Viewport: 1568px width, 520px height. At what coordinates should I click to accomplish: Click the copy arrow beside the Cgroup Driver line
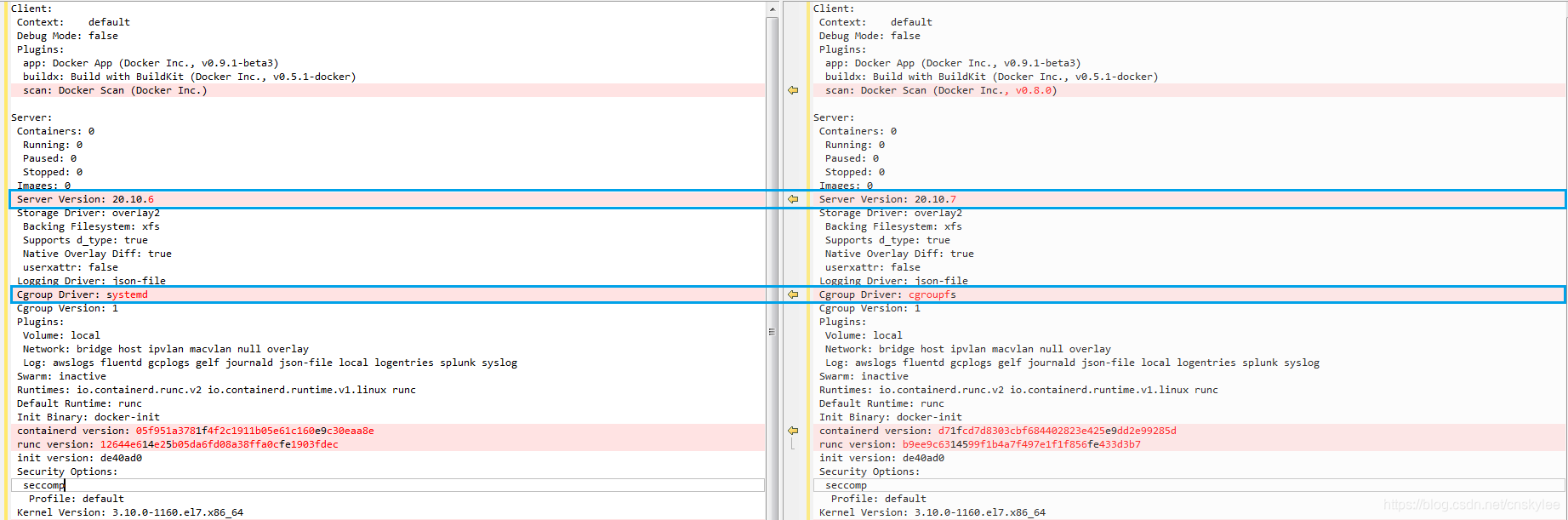pyautogui.click(x=793, y=294)
